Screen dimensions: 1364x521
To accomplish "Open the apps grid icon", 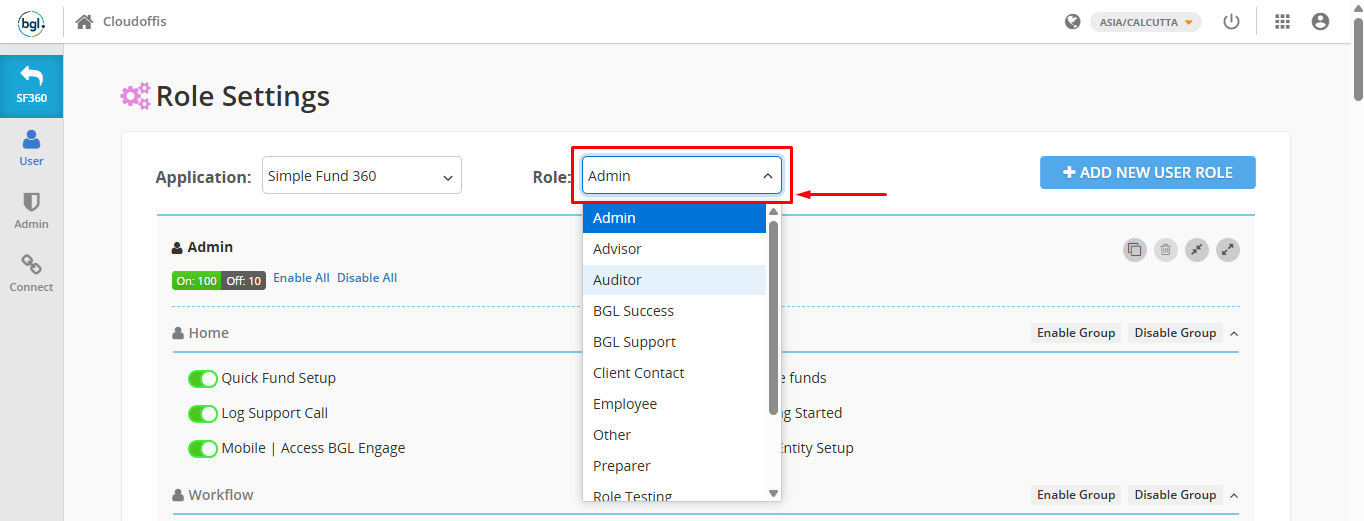I will 1283,22.
